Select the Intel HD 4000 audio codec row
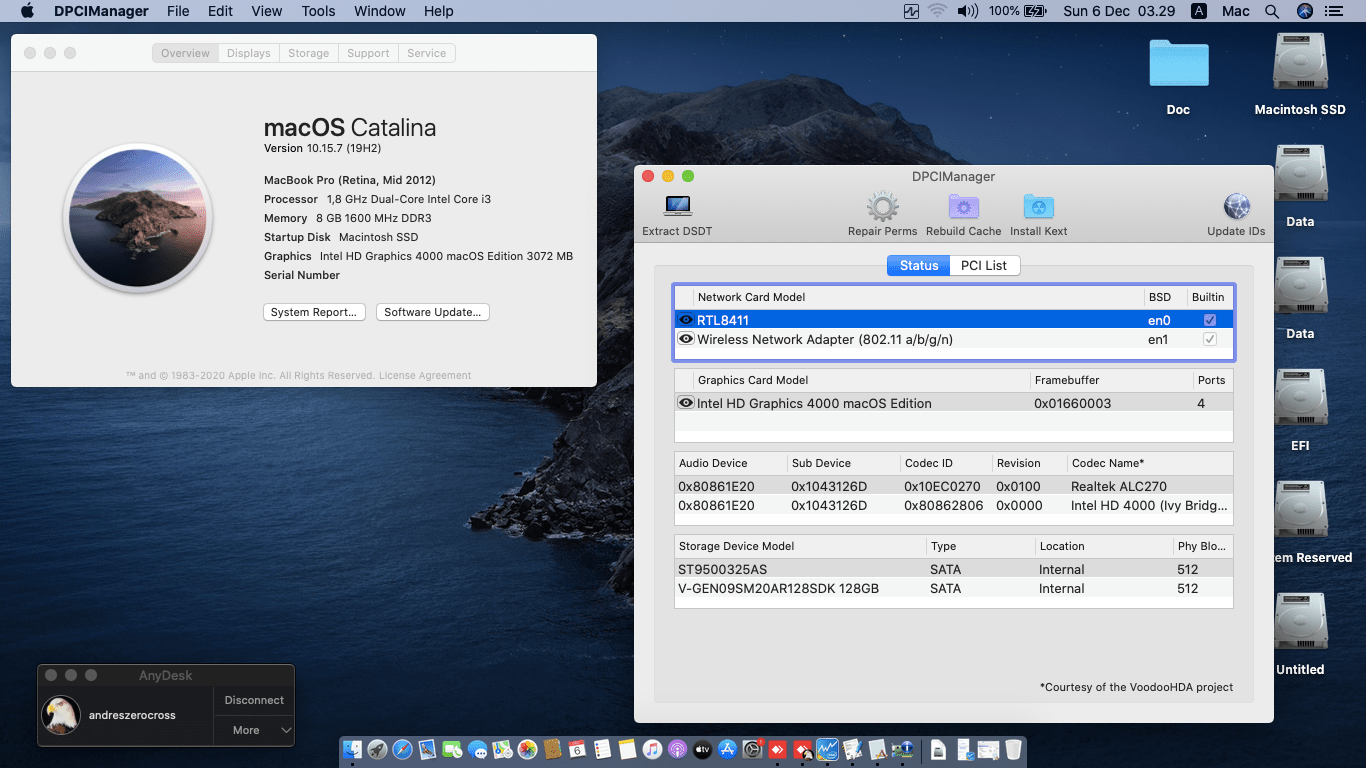This screenshot has height=768, width=1366. [x=954, y=505]
